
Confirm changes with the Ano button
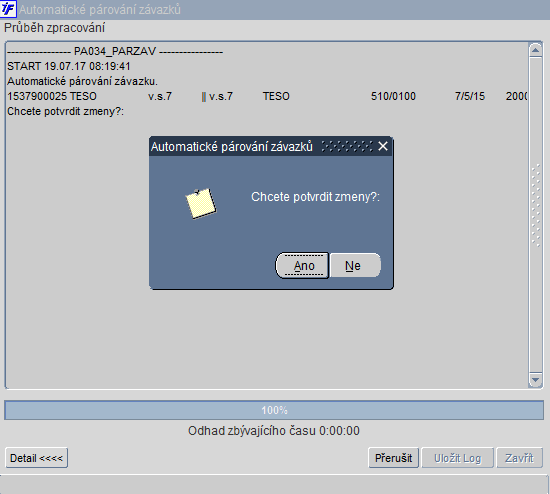click(302, 266)
